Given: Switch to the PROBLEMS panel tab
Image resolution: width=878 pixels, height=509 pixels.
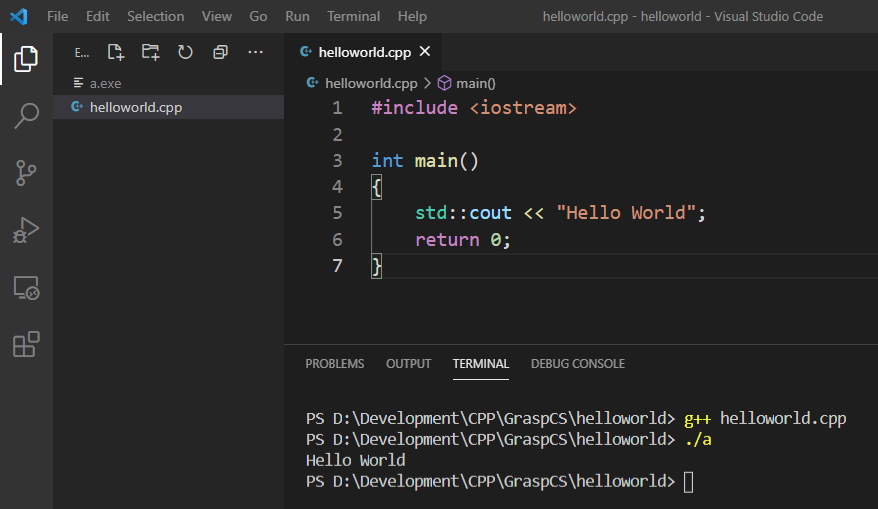Looking at the screenshot, I should (335, 364).
